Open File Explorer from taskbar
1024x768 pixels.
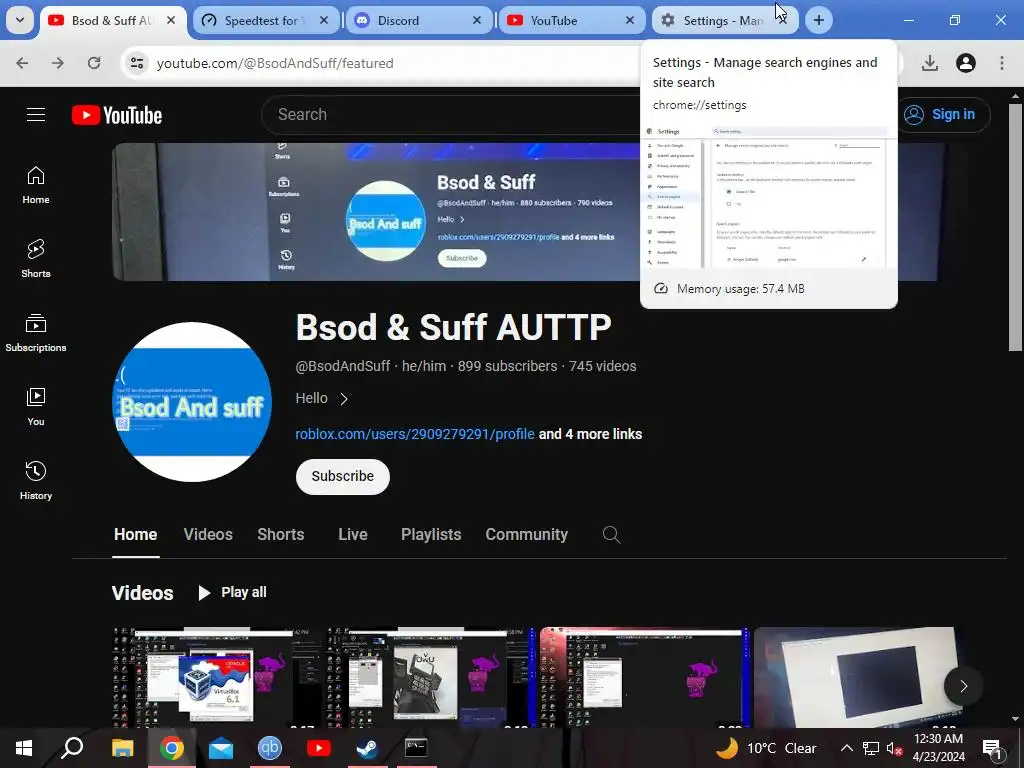122,748
